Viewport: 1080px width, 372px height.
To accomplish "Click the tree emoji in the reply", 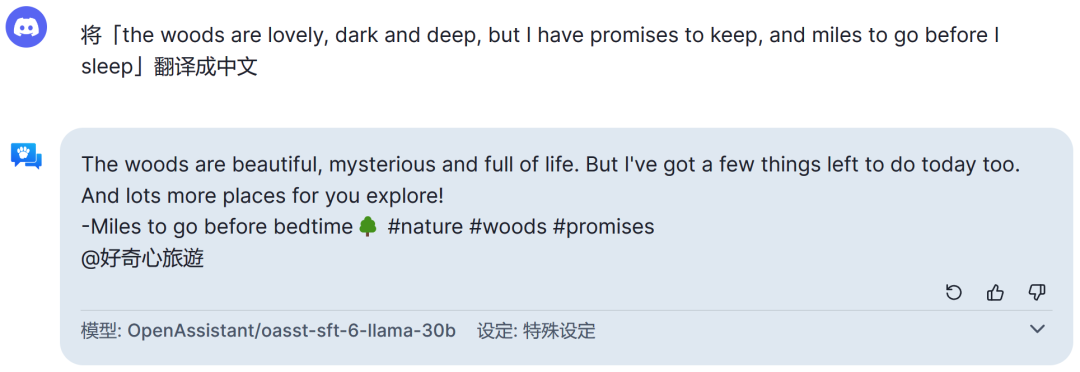I will [368, 227].
